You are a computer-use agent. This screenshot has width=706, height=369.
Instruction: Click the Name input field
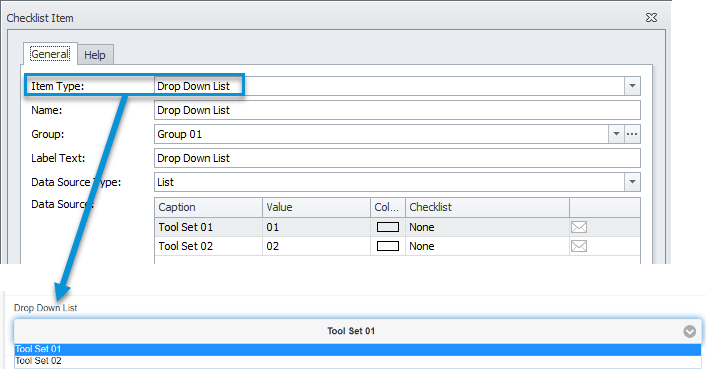click(x=397, y=110)
